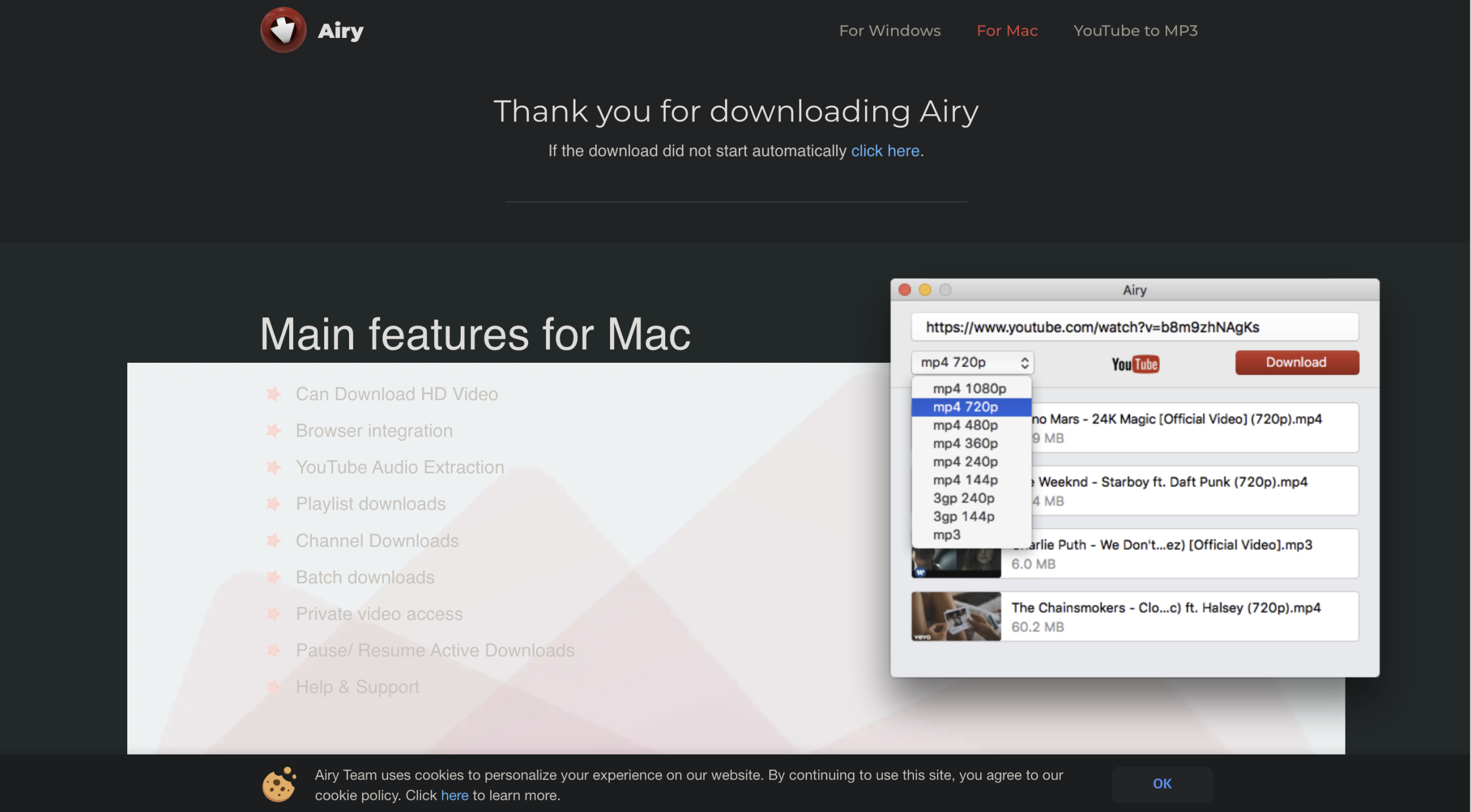Image resolution: width=1471 pixels, height=812 pixels.
Task: Click 'Playlist downloads' feature text
Action: [371, 504]
